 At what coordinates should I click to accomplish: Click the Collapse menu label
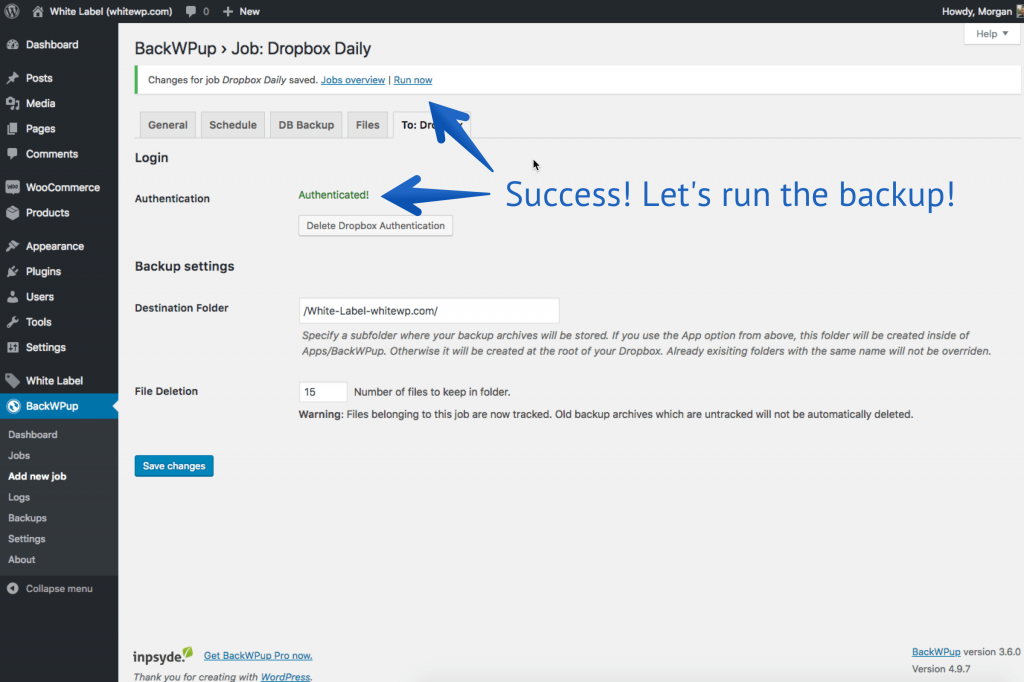coord(59,588)
